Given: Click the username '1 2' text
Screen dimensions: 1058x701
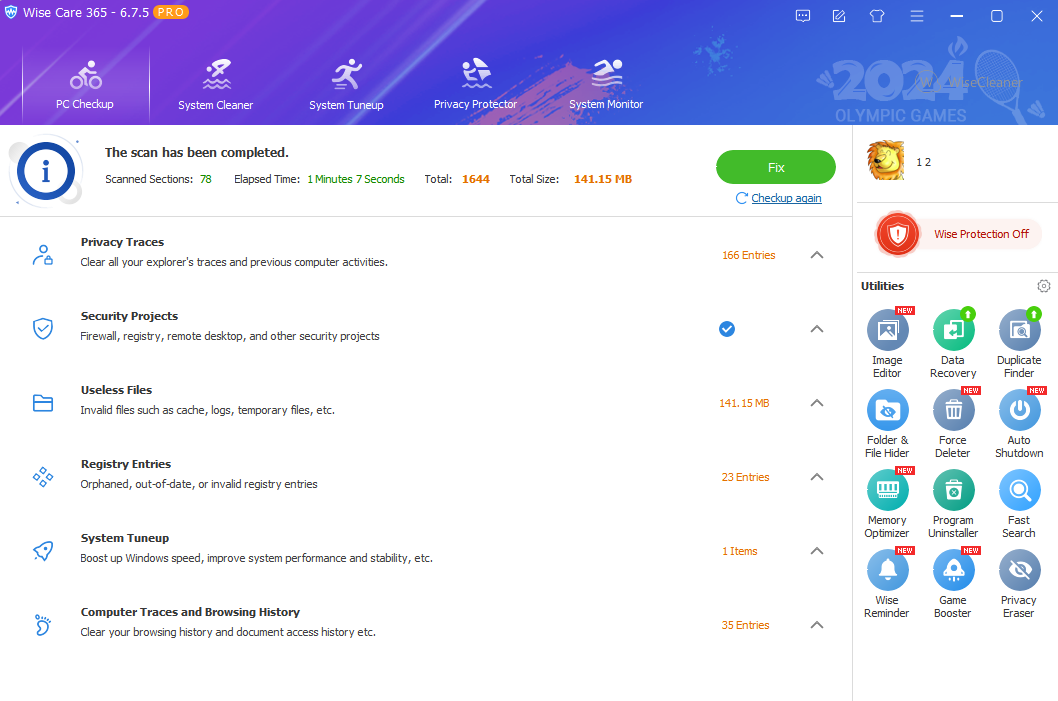Looking at the screenshot, I should tap(923, 162).
